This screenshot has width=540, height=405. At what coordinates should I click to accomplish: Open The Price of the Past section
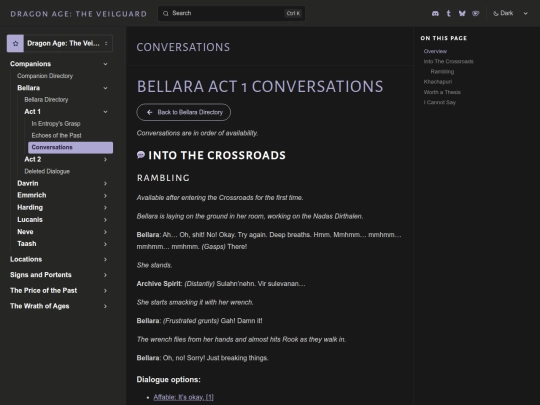pyautogui.click(x=43, y=291)
